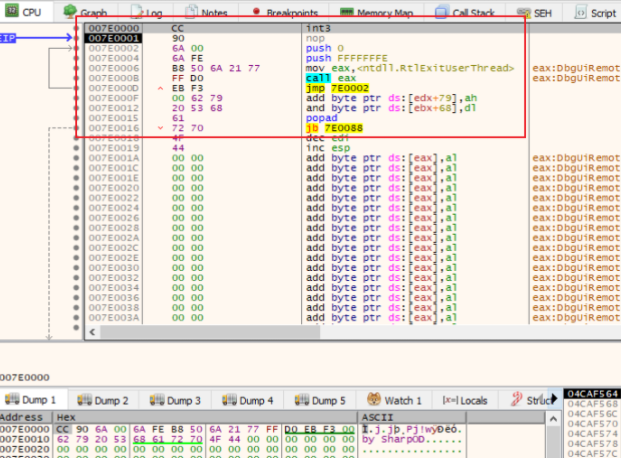Select the 'int3' instruction
Viewport: 621px width, 458px height.
(318, 28)
